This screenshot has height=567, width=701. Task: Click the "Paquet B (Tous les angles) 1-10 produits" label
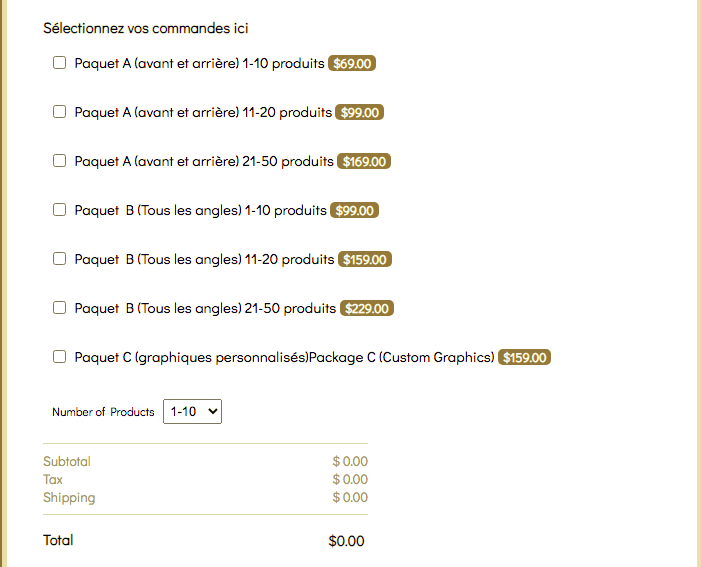[200, 211]
